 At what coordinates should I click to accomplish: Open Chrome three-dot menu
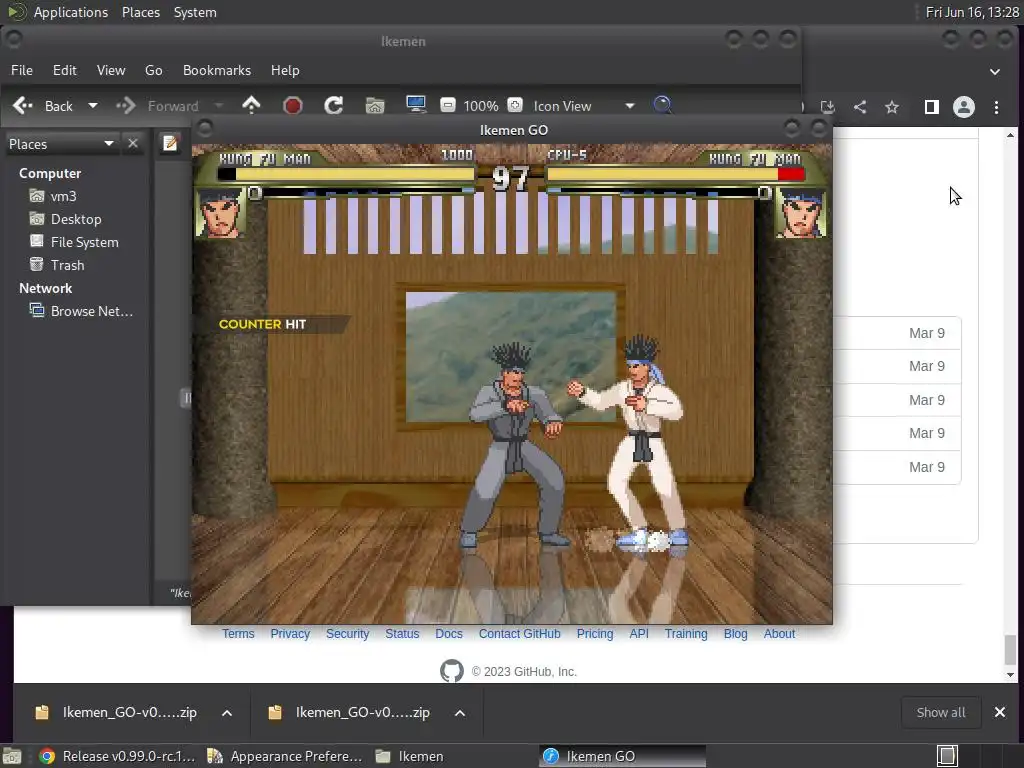coord(997,107)
